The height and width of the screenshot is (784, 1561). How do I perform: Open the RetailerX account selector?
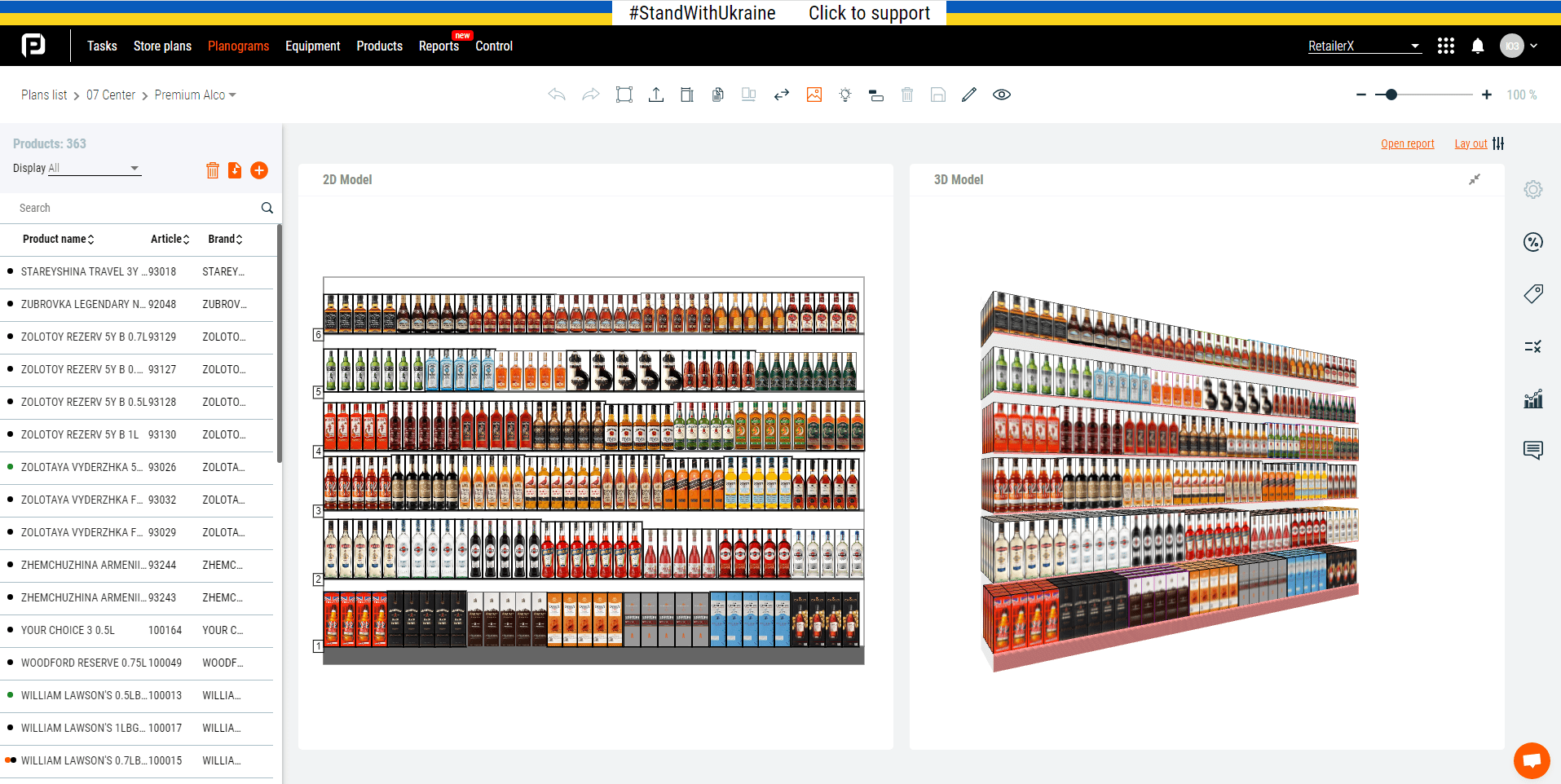click(x=1364, y=46)
